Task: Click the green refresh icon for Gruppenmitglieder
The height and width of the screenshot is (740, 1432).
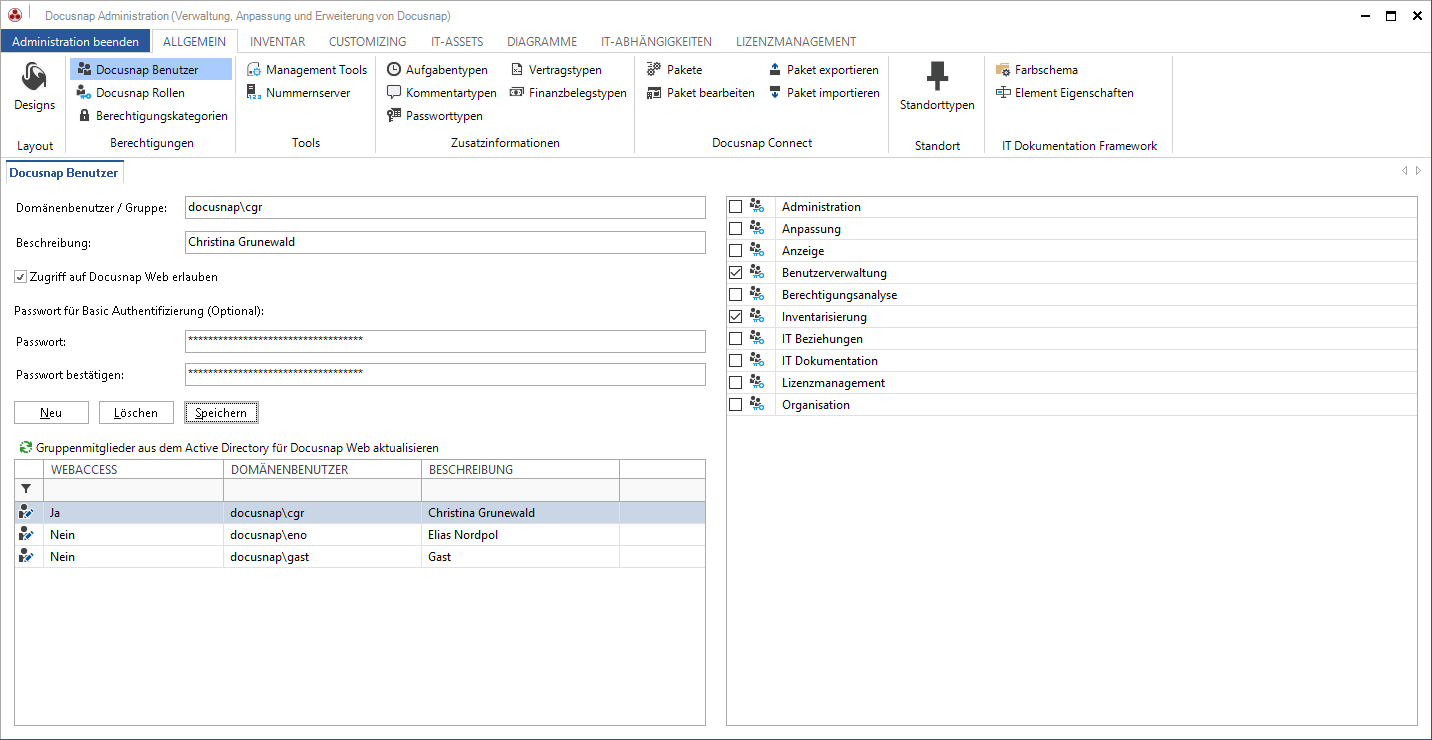Action: [26, 447]
